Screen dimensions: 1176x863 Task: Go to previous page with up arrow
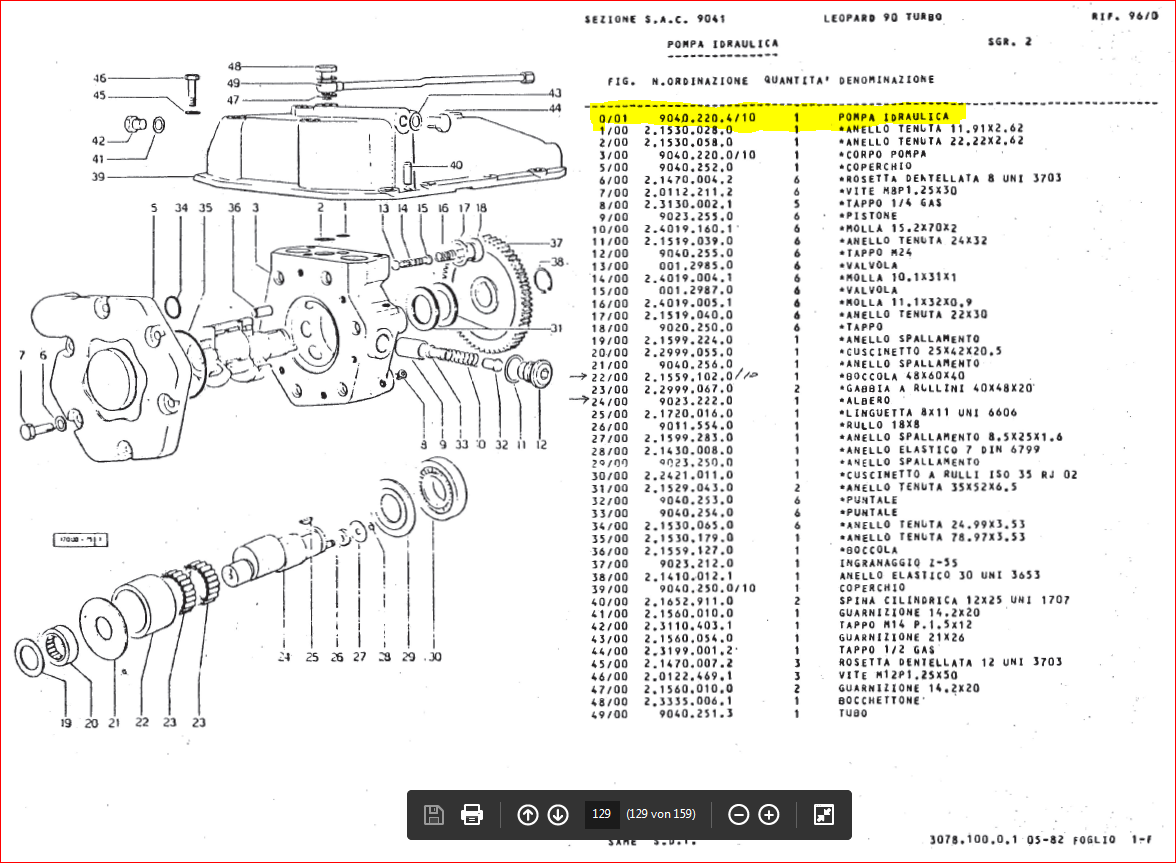pyautogui.click(x=527, y=814)
